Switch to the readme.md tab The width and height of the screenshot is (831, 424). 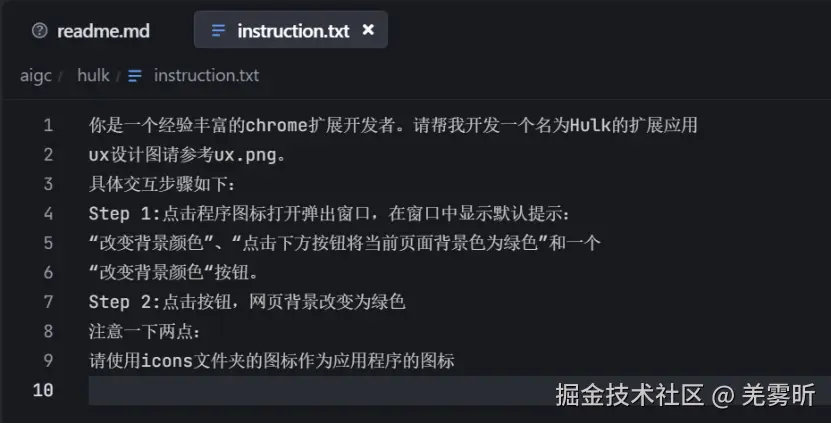(x=102, y=31)
